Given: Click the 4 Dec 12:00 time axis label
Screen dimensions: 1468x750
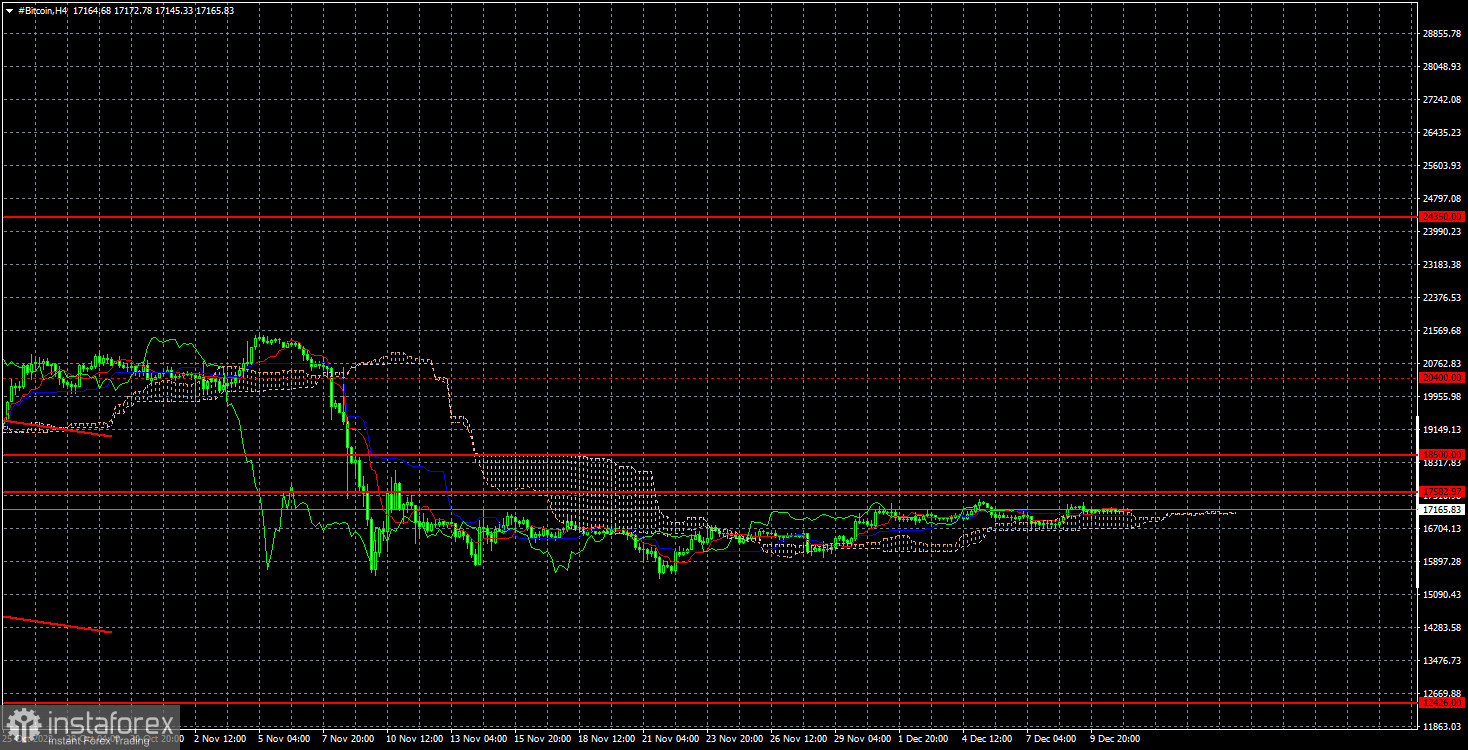Looking at the screenshot, I should pos(987,739).
